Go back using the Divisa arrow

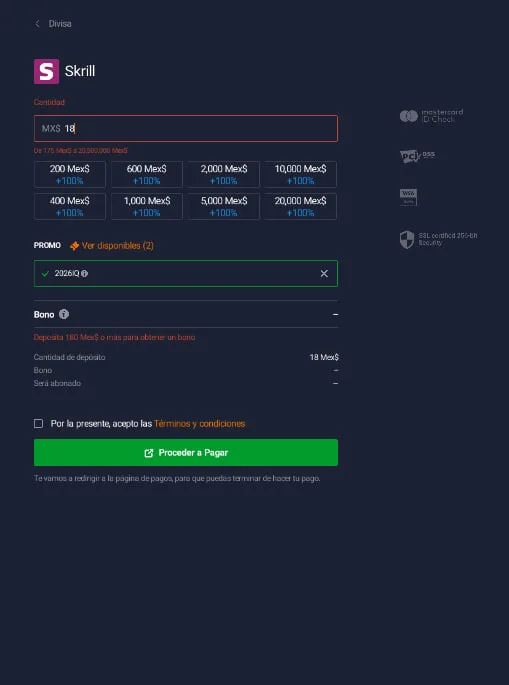pos(37,24)
